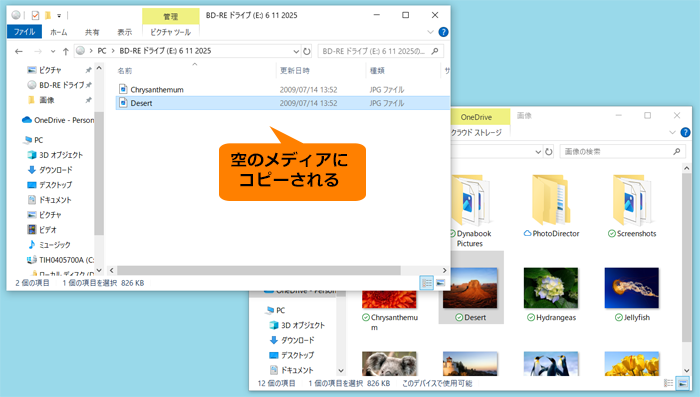
Task: Select OneDrive tab in the 画像 window
Action: [476, 117]
